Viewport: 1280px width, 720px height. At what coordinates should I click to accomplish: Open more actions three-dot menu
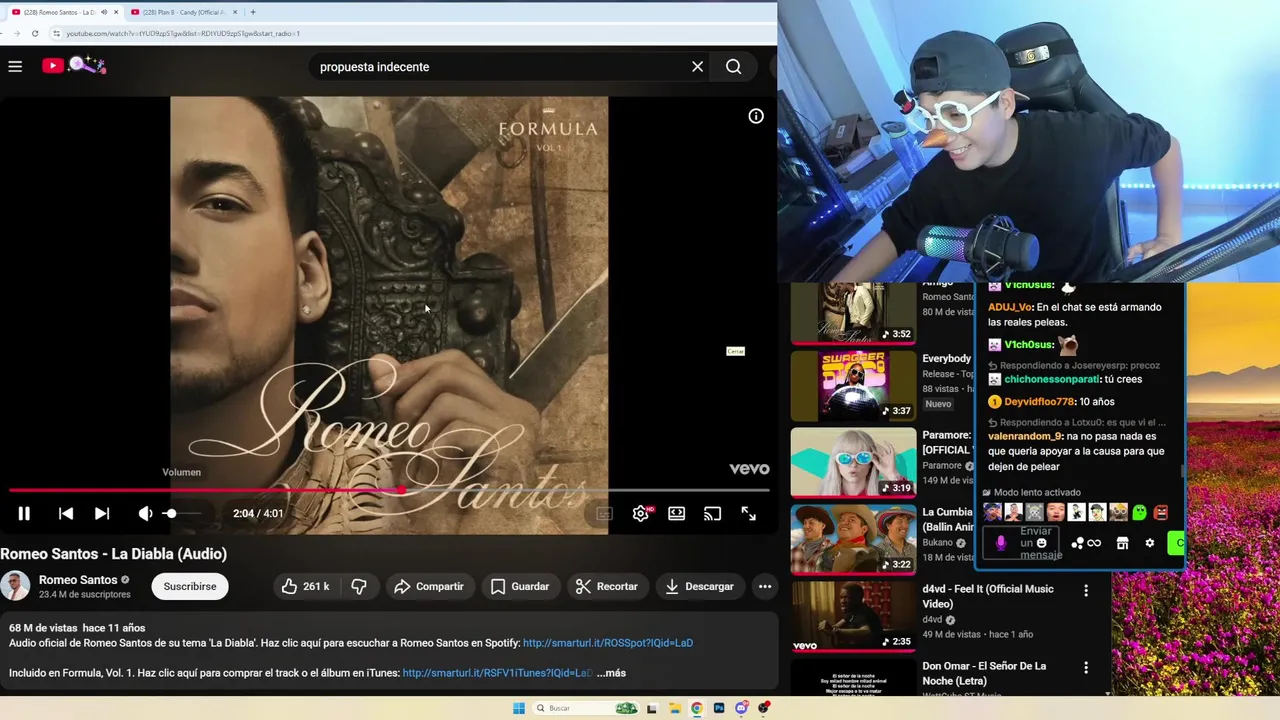click(x=765, y=586)
